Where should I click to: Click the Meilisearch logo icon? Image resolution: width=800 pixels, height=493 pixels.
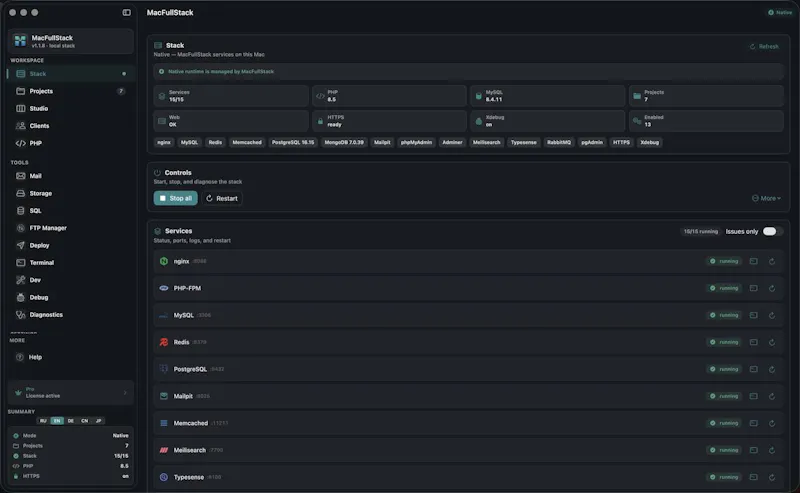click(x=164, y=450)
